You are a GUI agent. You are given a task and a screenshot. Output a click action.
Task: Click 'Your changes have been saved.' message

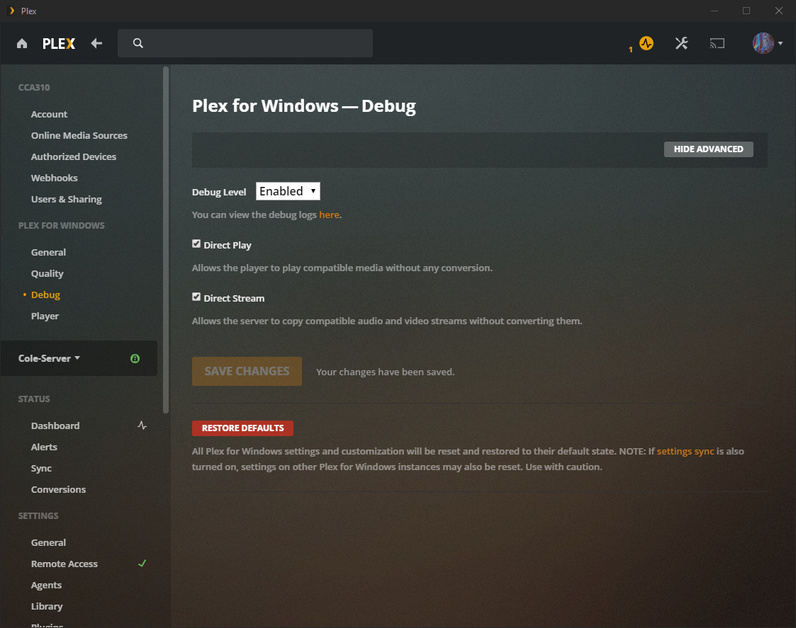pyautogui.click(x=385, y=372)
